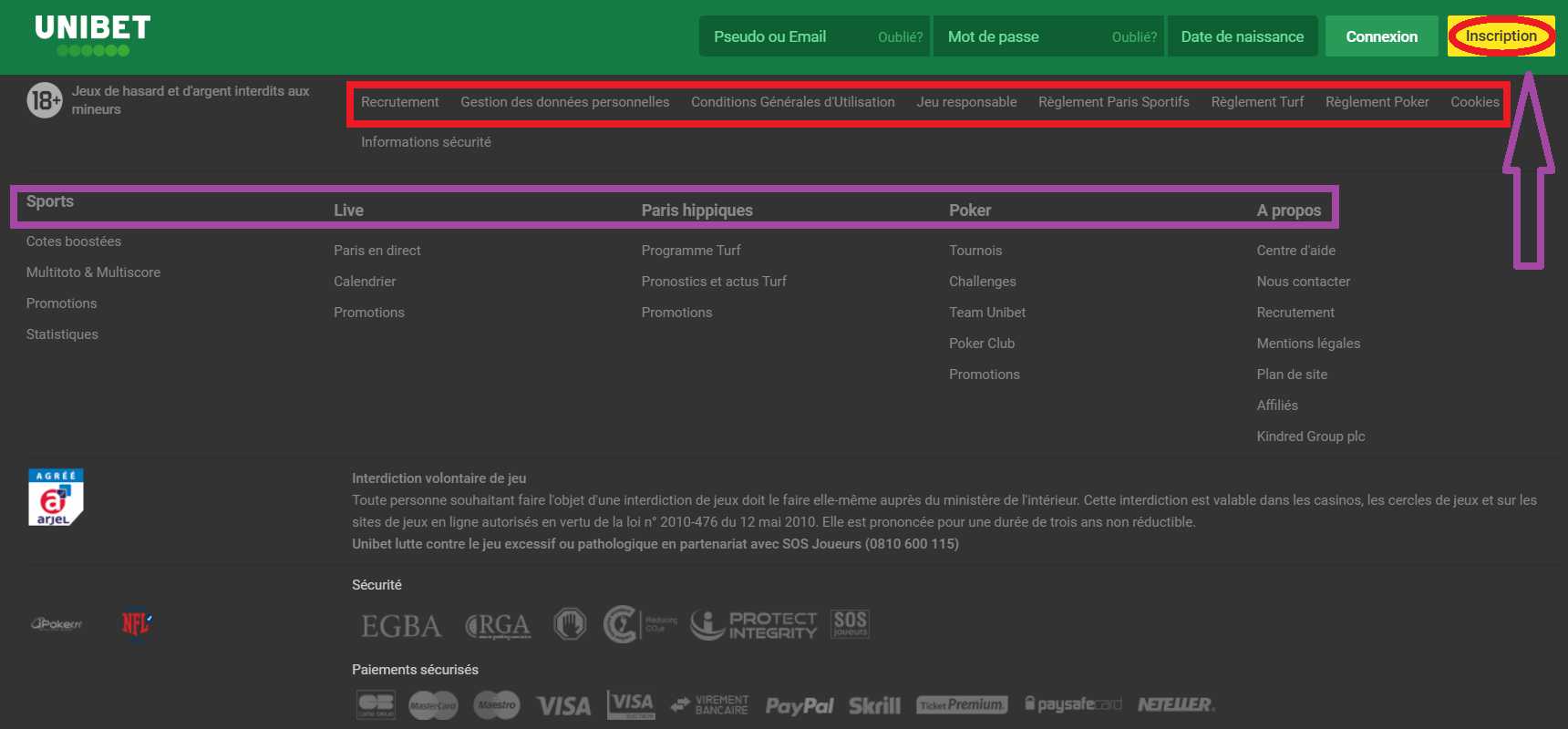Open Nous contacter link
The height and width of the screenshot is (729, 1568).
(1304, 282)
